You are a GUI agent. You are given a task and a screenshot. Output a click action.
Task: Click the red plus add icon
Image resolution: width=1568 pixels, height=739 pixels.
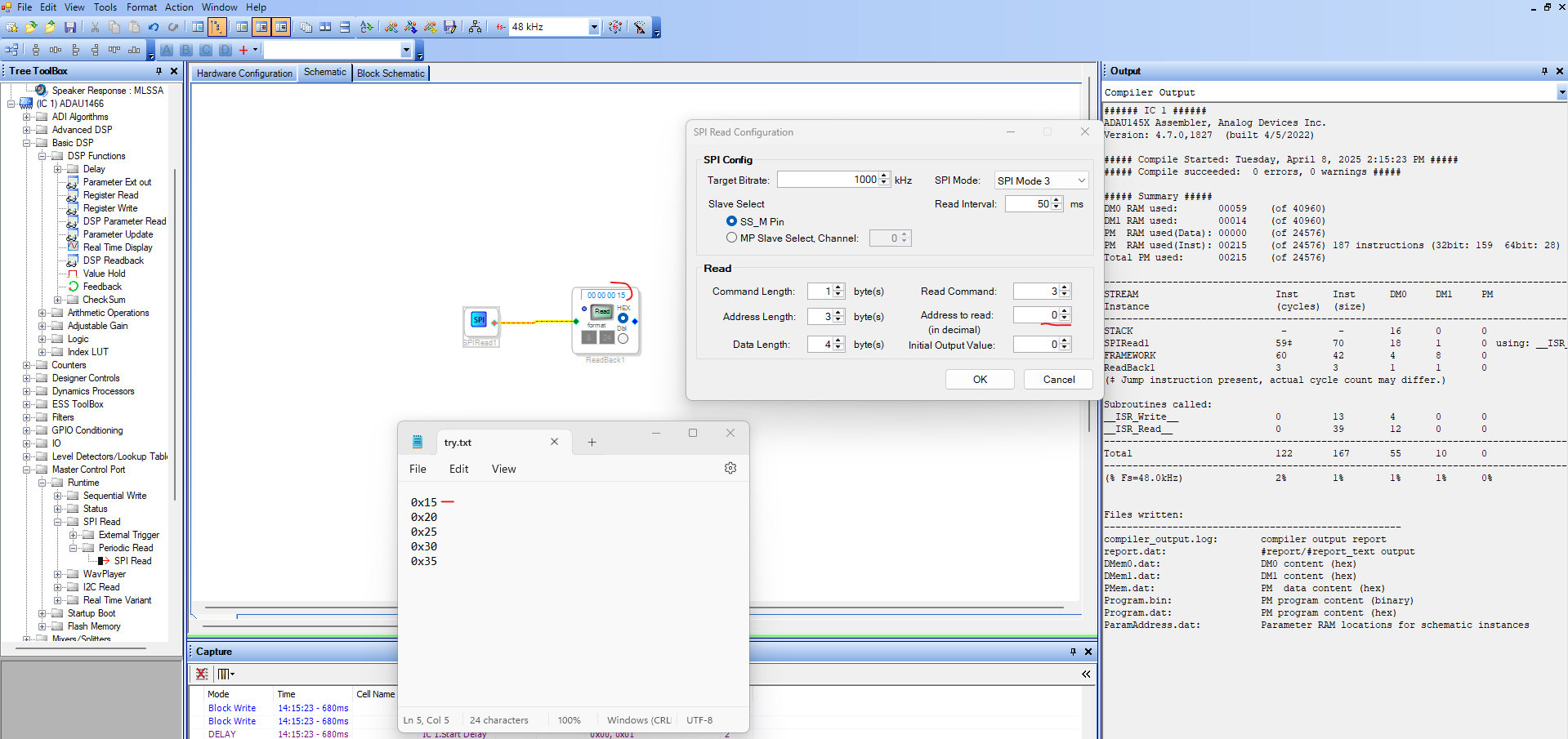coord(243,50)
